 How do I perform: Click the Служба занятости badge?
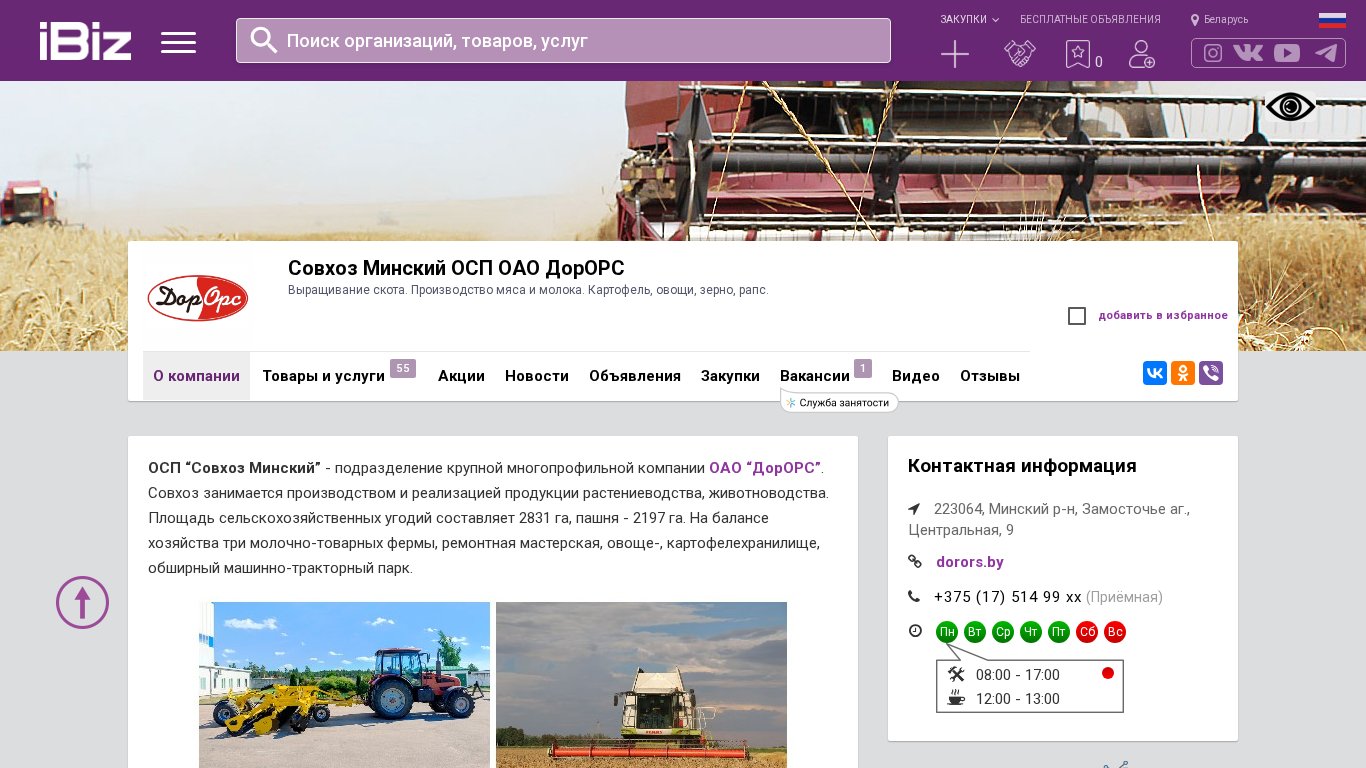pyautogui.click(x=839, y=402)
